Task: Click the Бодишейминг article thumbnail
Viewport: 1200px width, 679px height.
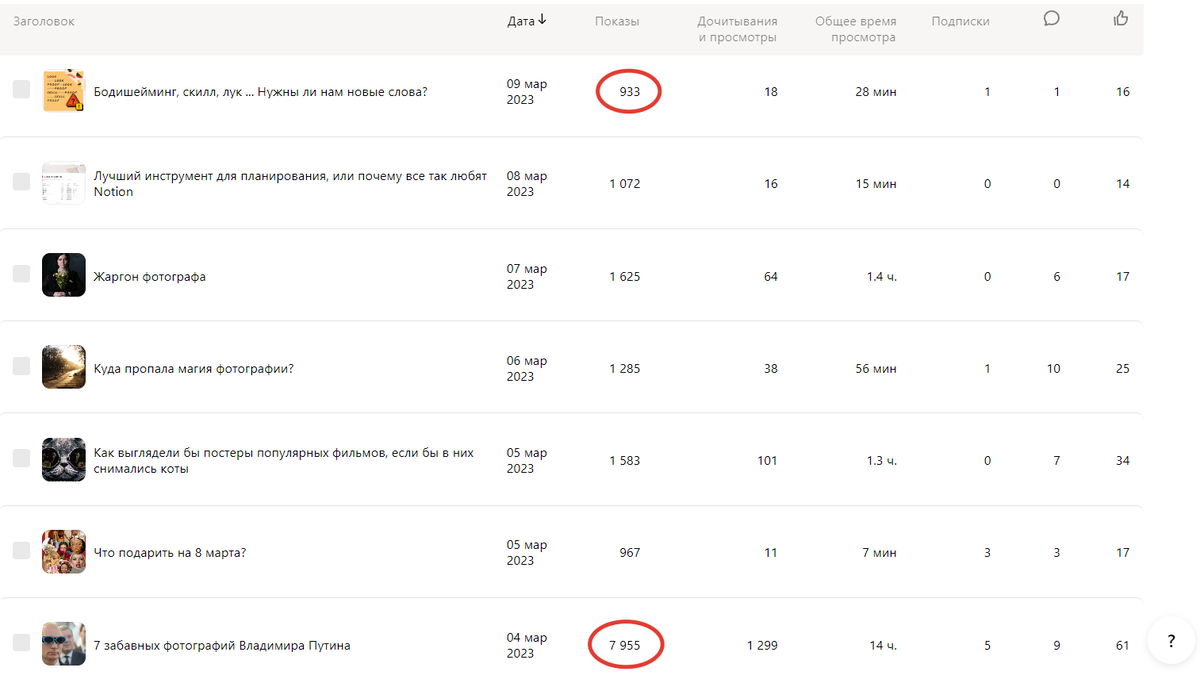Action: click(64, 91)
